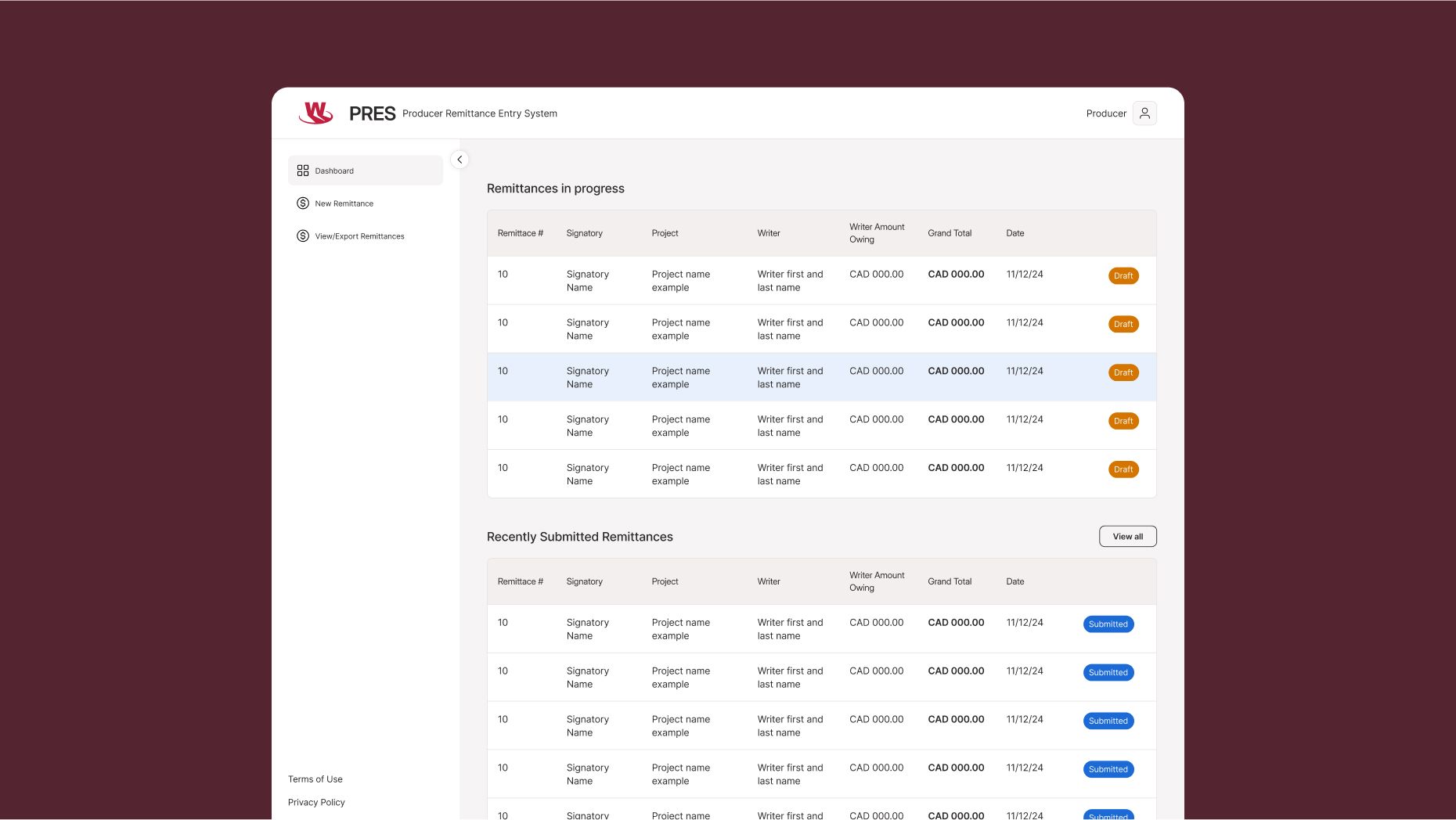
Task: Click bold CAD 000.00 in fourth draft row
Action: 956,420
